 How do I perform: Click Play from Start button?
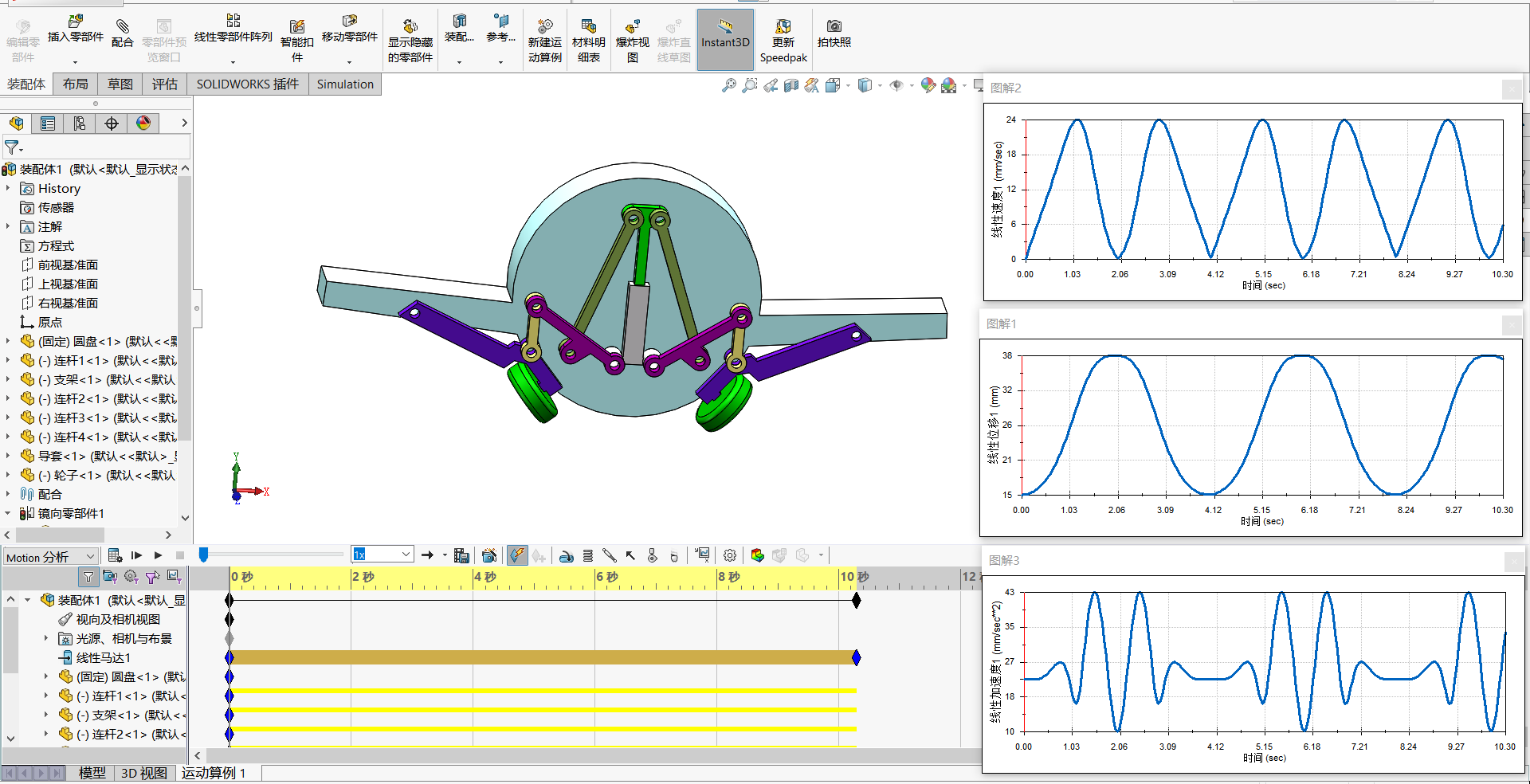[136, 555]
